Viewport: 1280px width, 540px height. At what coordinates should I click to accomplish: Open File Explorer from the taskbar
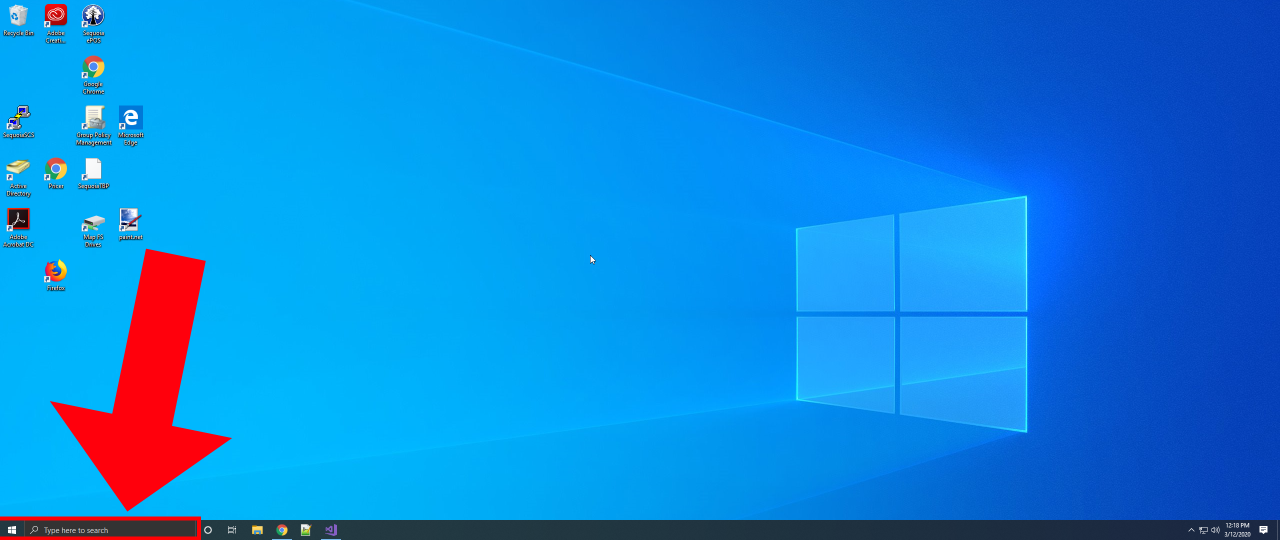pos(257,530)
